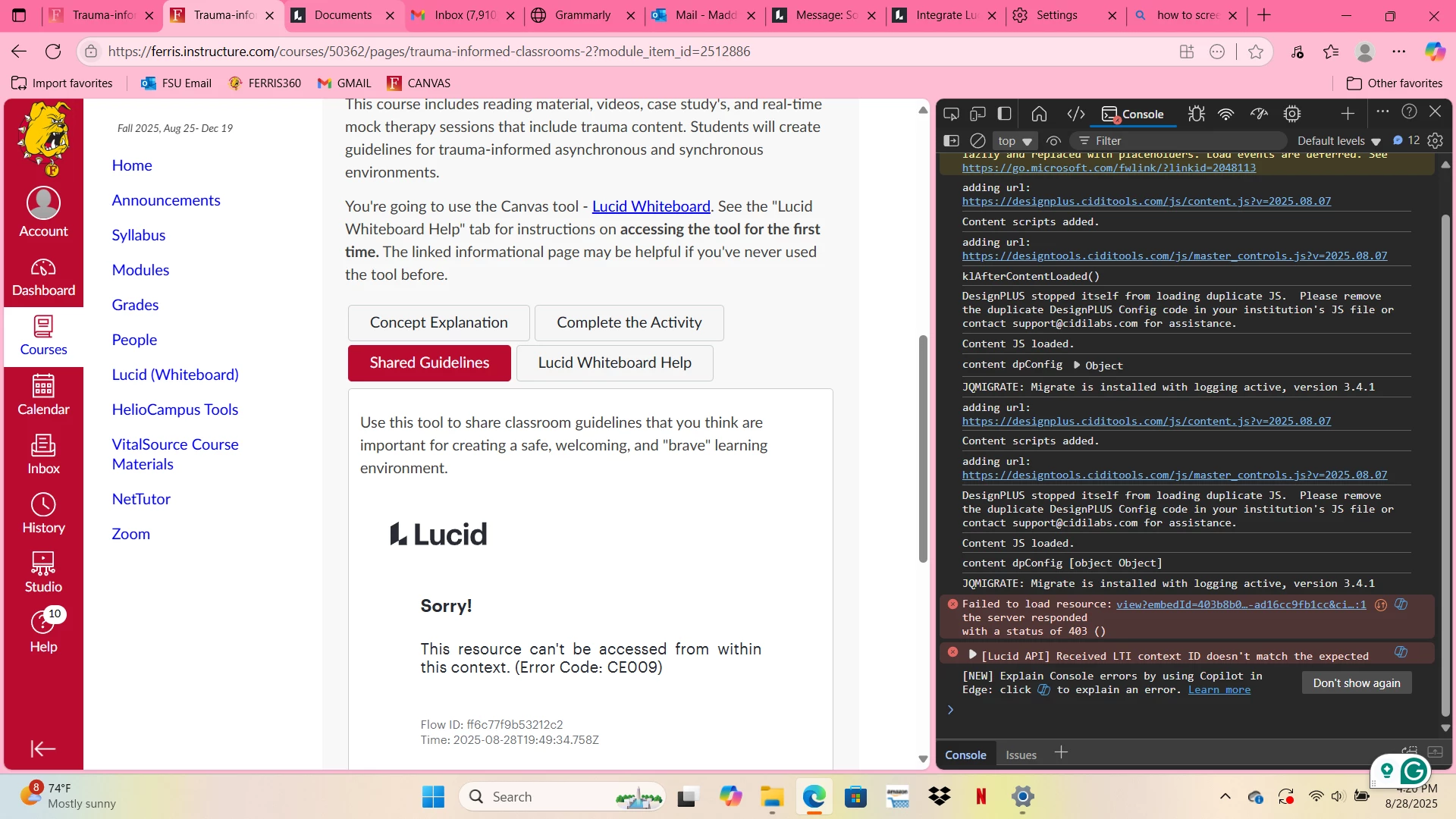
Task: Expand the Lucid API error message
Action: click(x=972, y=654)
